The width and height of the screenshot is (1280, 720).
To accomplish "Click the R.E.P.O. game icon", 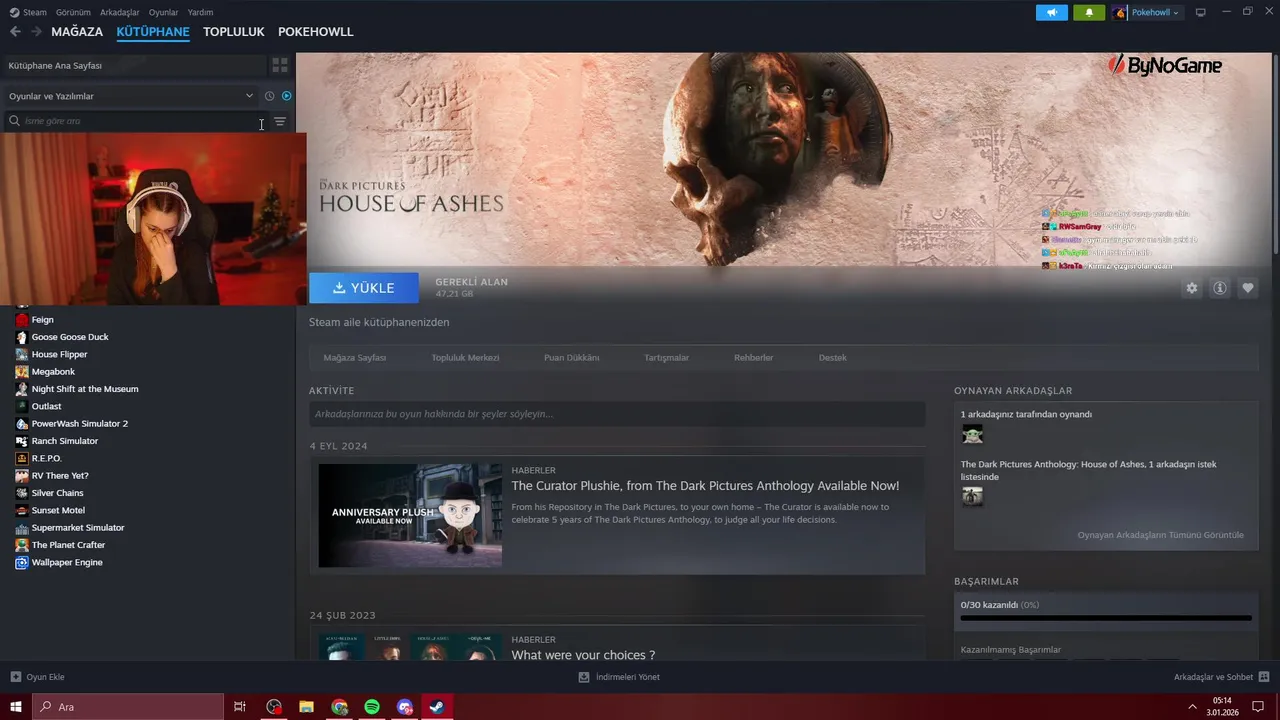I will [22, 458].
